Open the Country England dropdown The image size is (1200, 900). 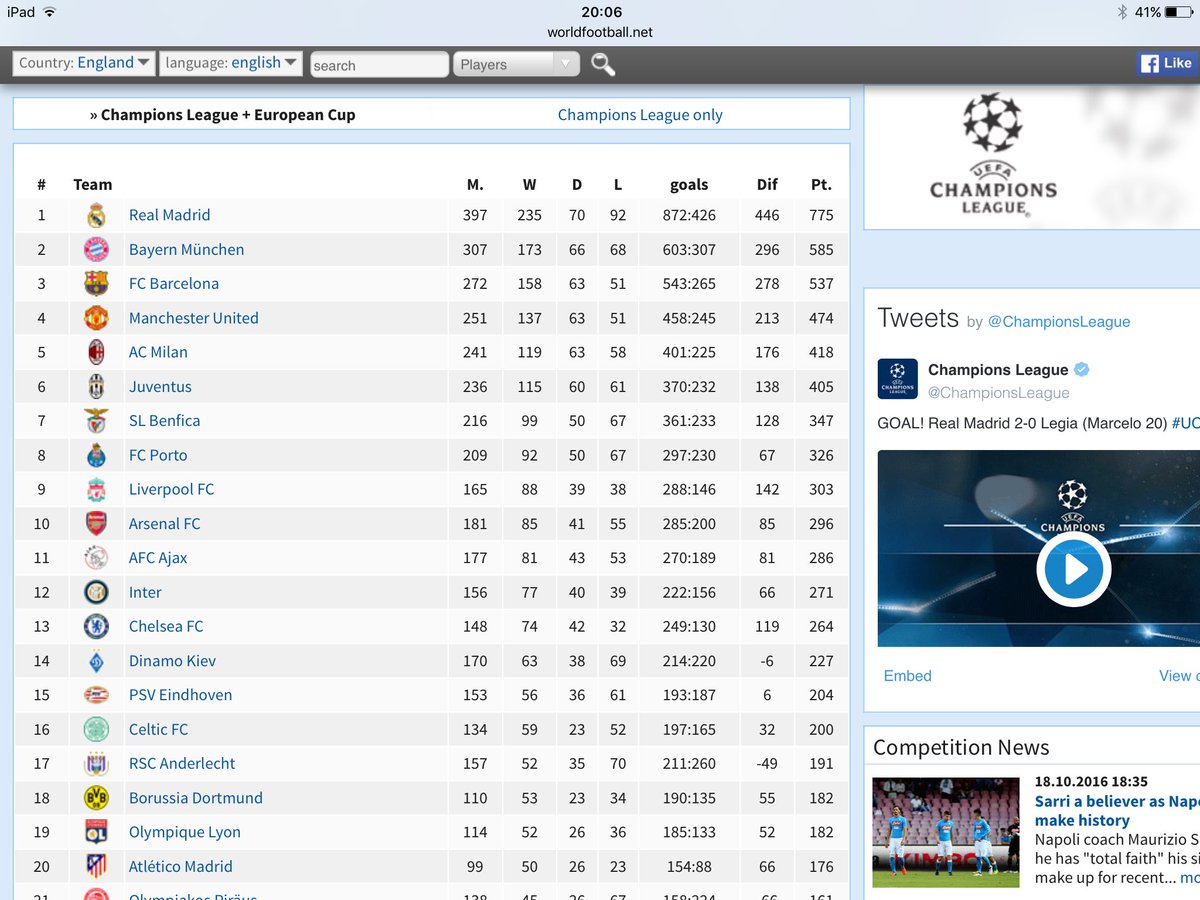point(84,63)
